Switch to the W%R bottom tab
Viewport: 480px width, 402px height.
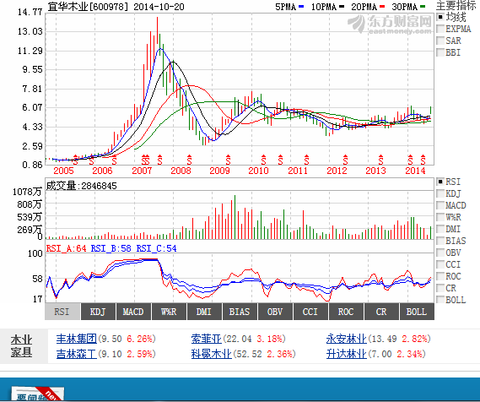coord(169,312)
